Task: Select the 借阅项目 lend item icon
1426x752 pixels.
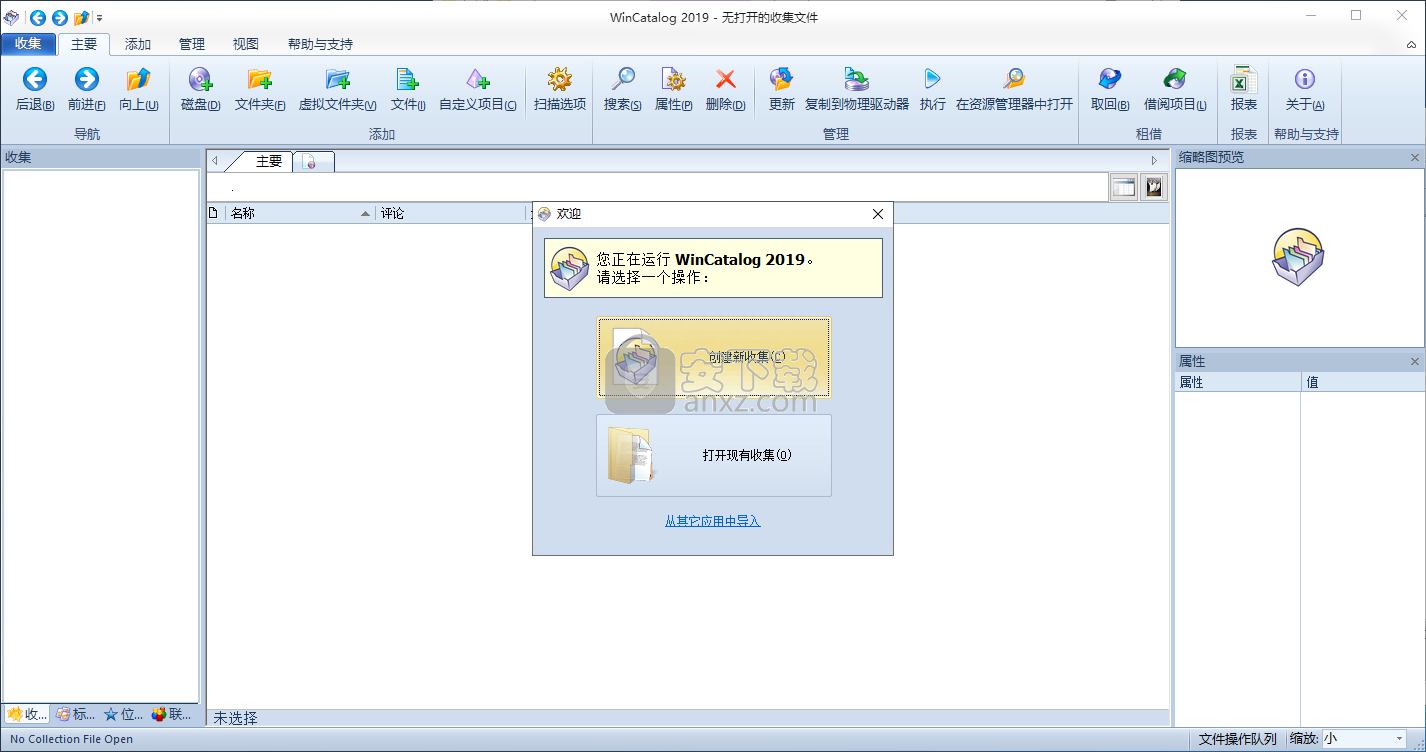Action: click(x=1175, y=90)
